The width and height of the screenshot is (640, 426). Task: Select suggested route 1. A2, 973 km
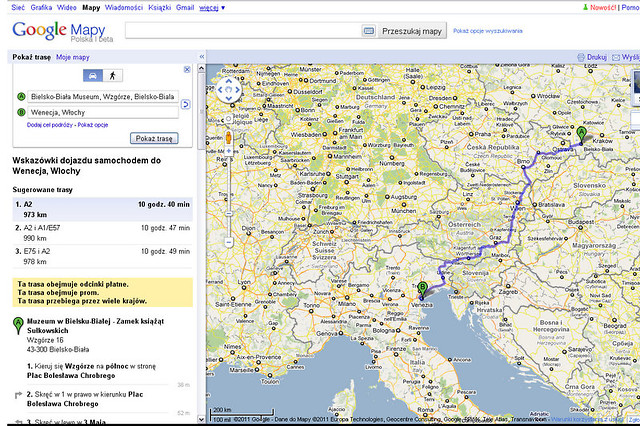pyautogui.click(x=102, y=209)
